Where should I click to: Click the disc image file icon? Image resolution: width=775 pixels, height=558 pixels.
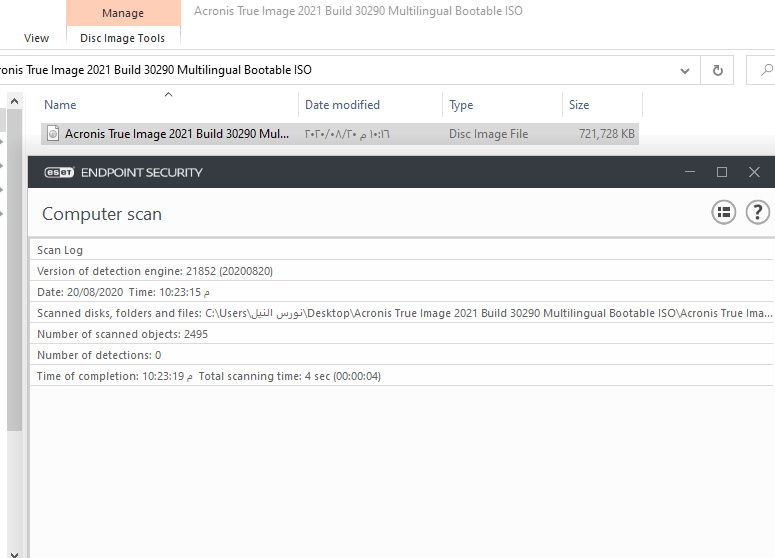coord(54,134)
